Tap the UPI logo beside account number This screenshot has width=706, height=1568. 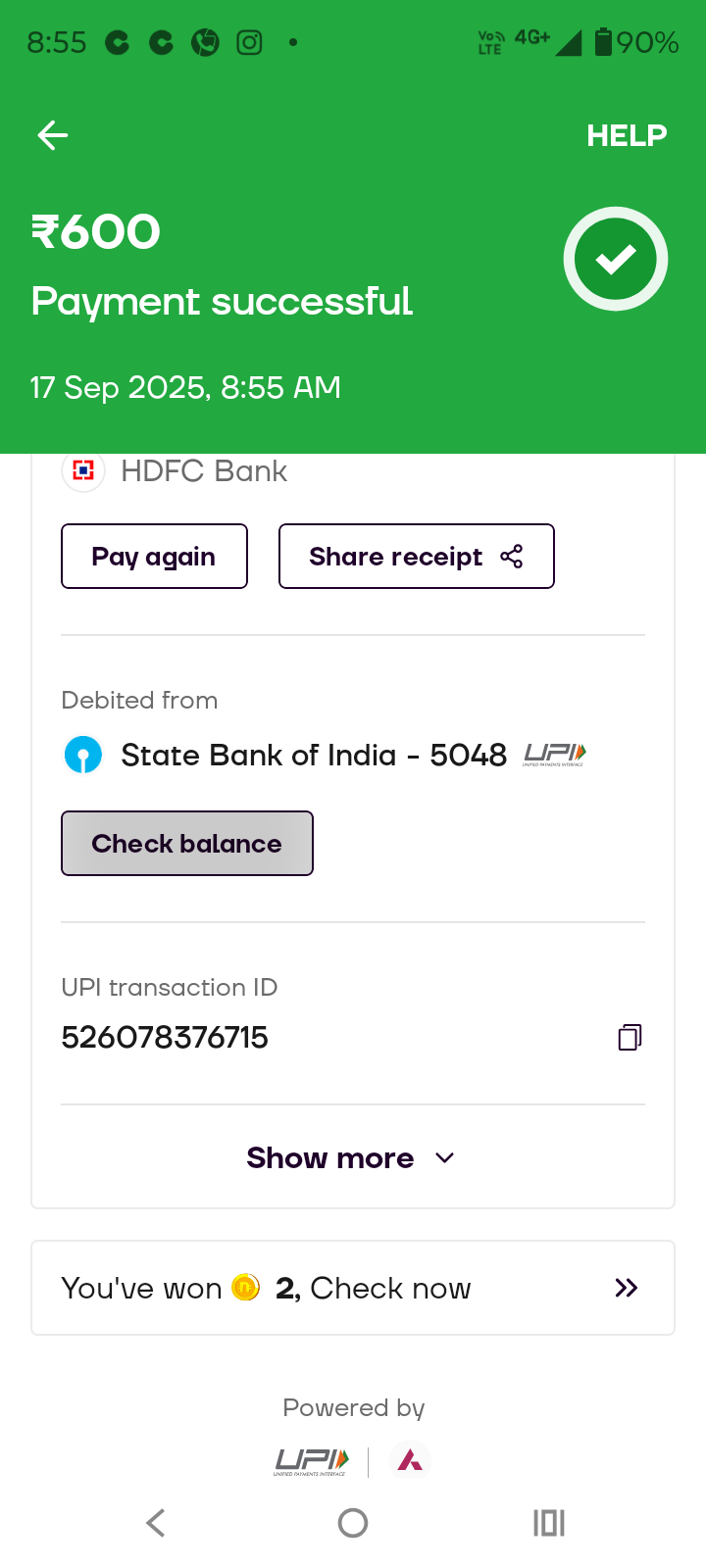click(x=555, y=755)
